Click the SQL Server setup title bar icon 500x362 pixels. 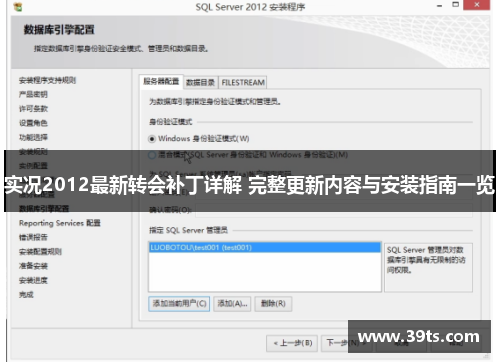pyautogui.click(x=18, y=6)
